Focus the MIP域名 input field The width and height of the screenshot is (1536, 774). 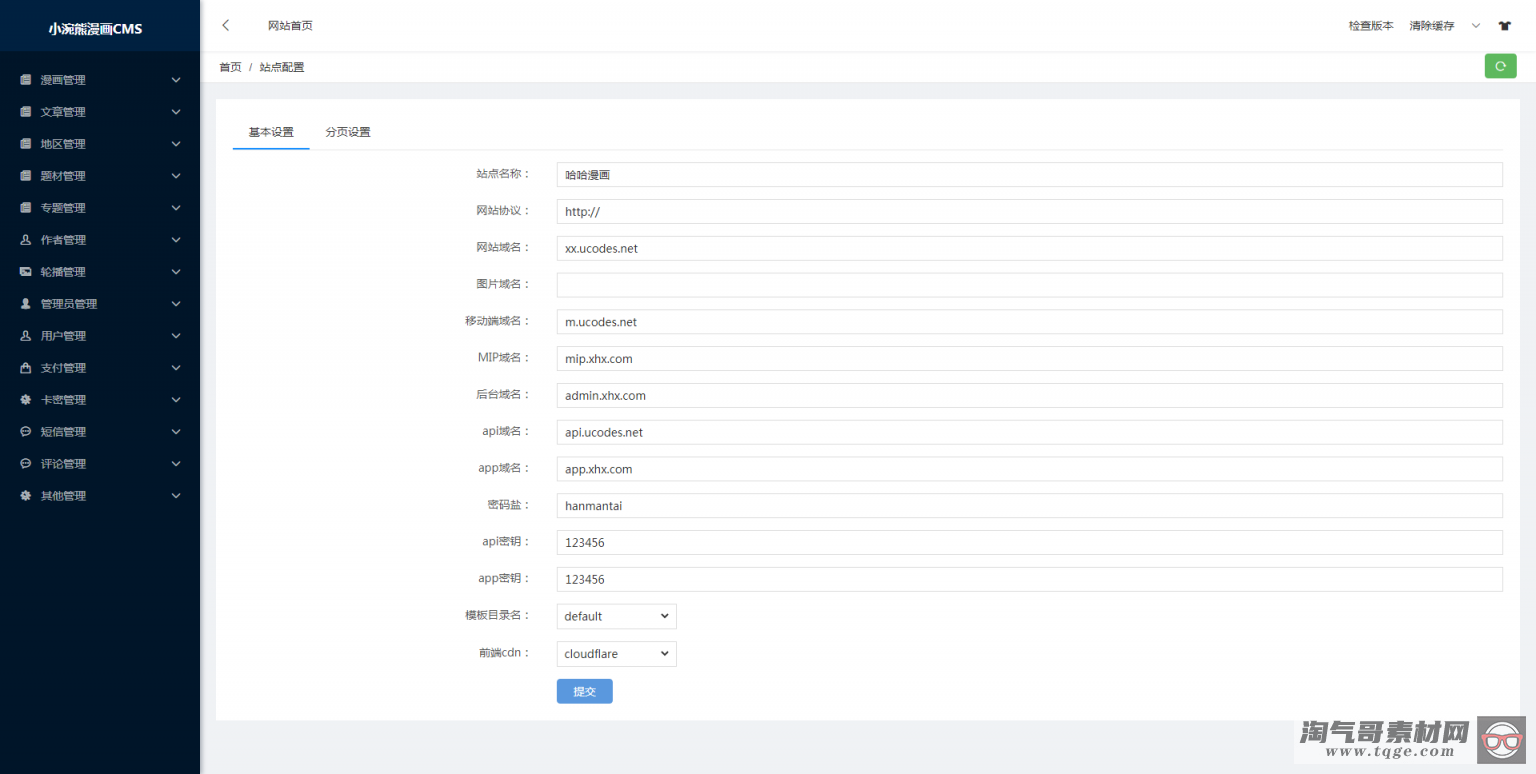pyautogui.click(x=1030, y=358)
